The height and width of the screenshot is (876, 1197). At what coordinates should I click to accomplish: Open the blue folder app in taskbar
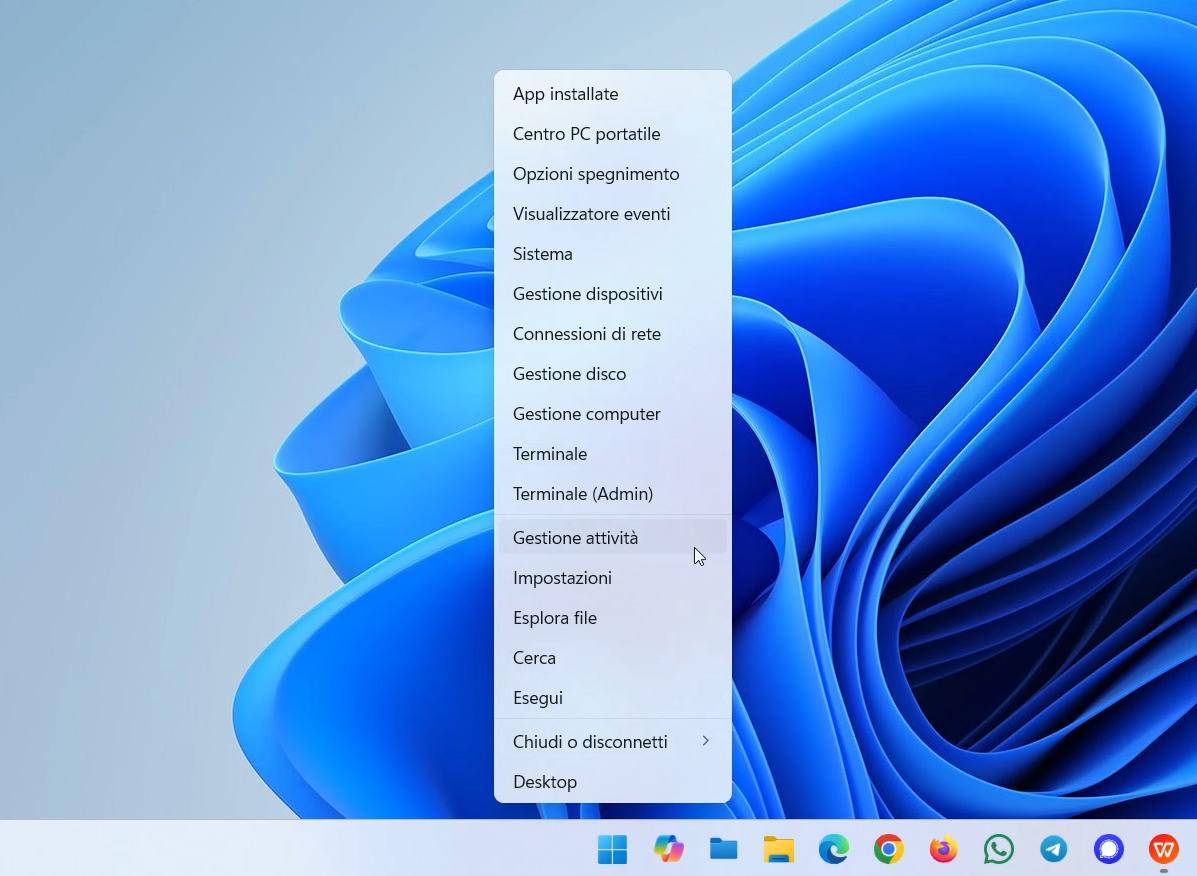coord(723,849)
